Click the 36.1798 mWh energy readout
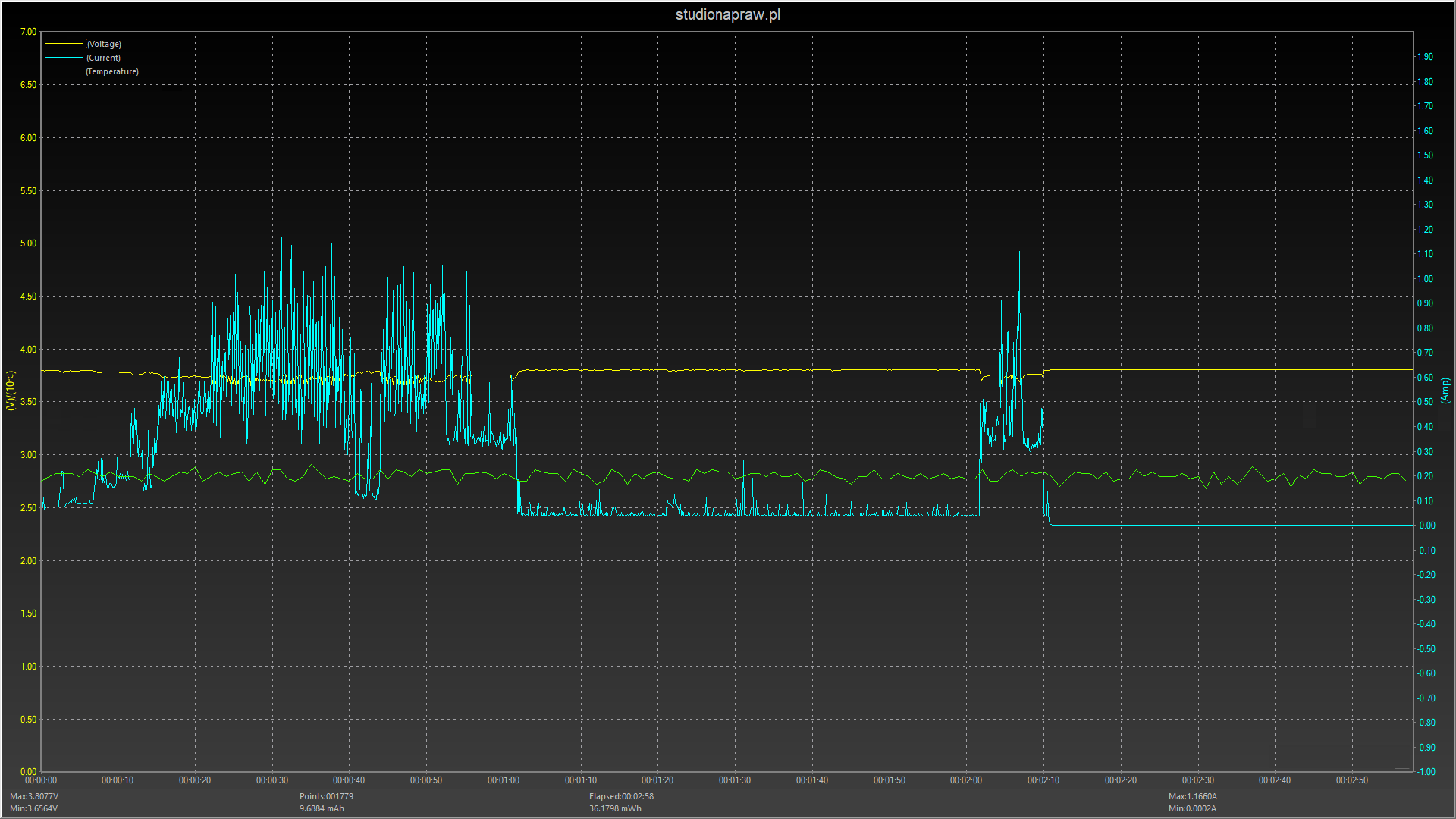The height and width of the screenshot is (819, 1456). tap(615, 808)
